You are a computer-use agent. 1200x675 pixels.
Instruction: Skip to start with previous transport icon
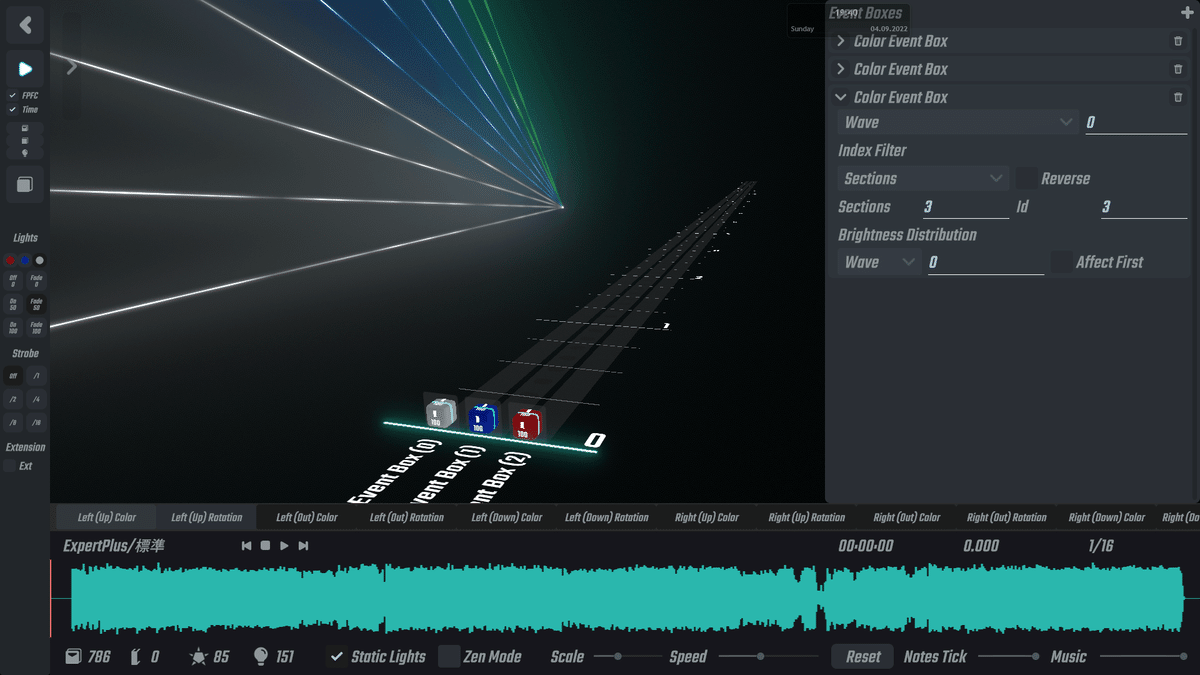[x=247, y=546]
